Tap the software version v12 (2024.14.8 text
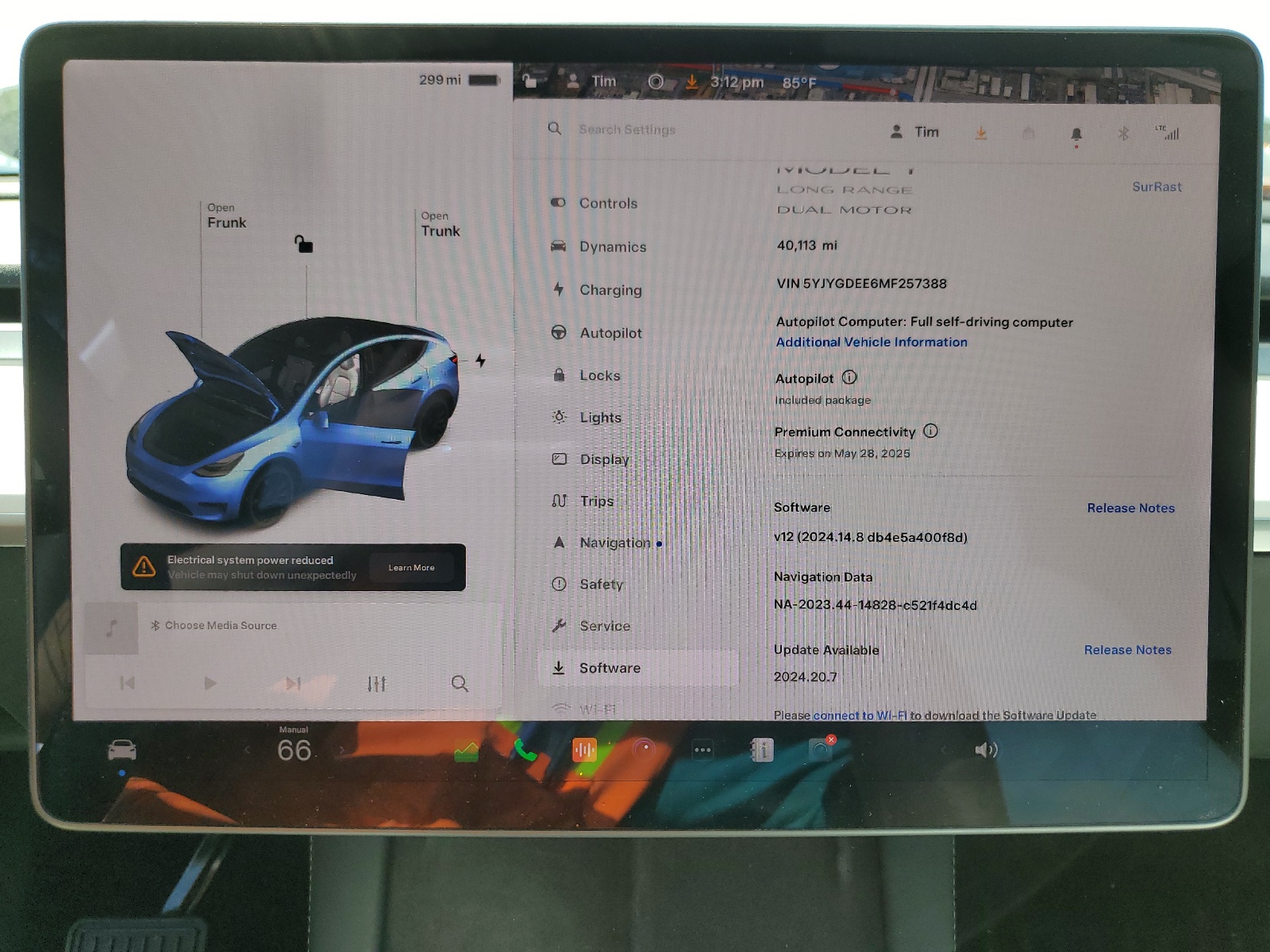Viewport: 1270px width, 952px height. [870, 537]
